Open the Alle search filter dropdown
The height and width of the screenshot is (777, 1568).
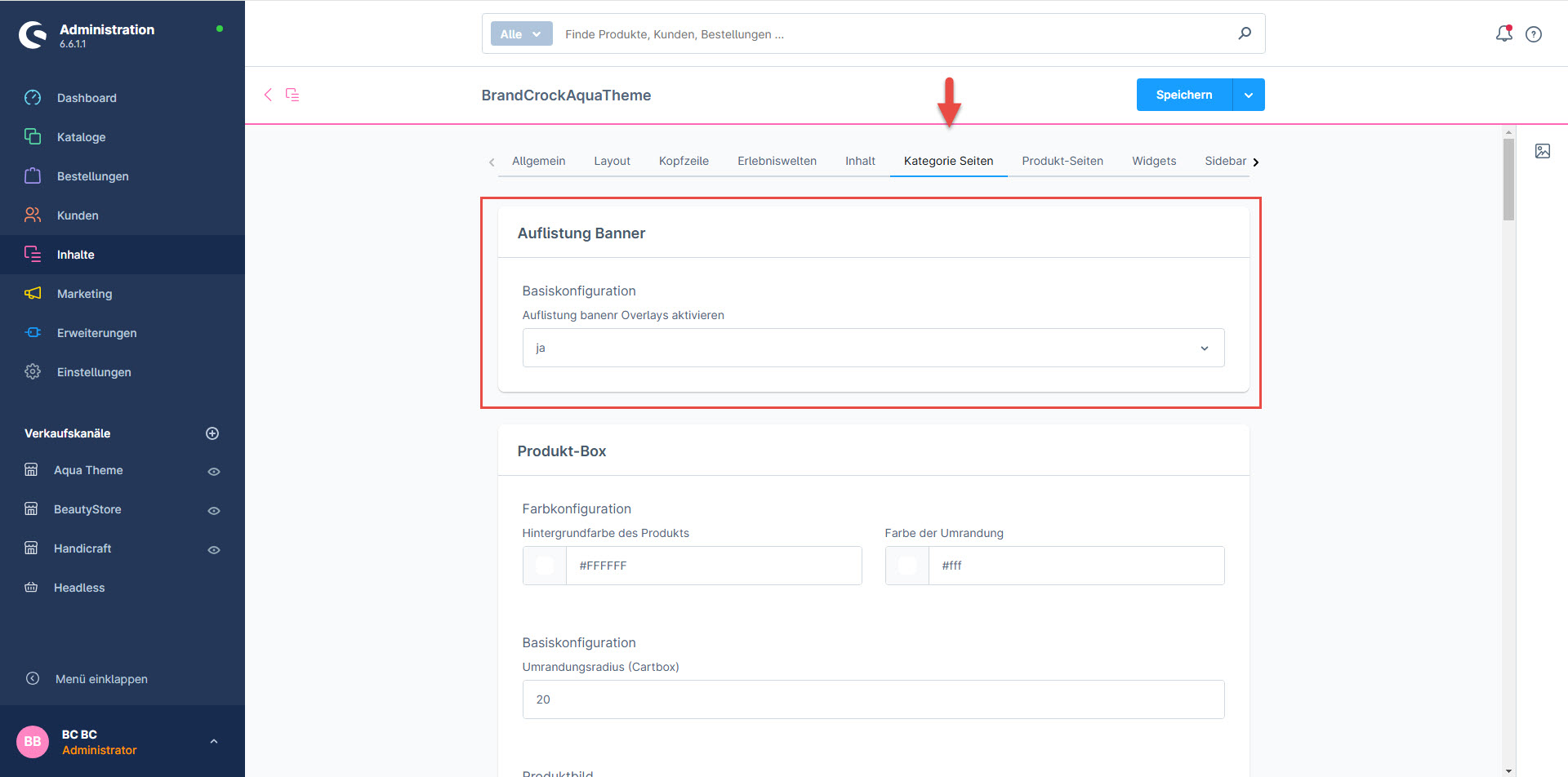tap(520, 34)
